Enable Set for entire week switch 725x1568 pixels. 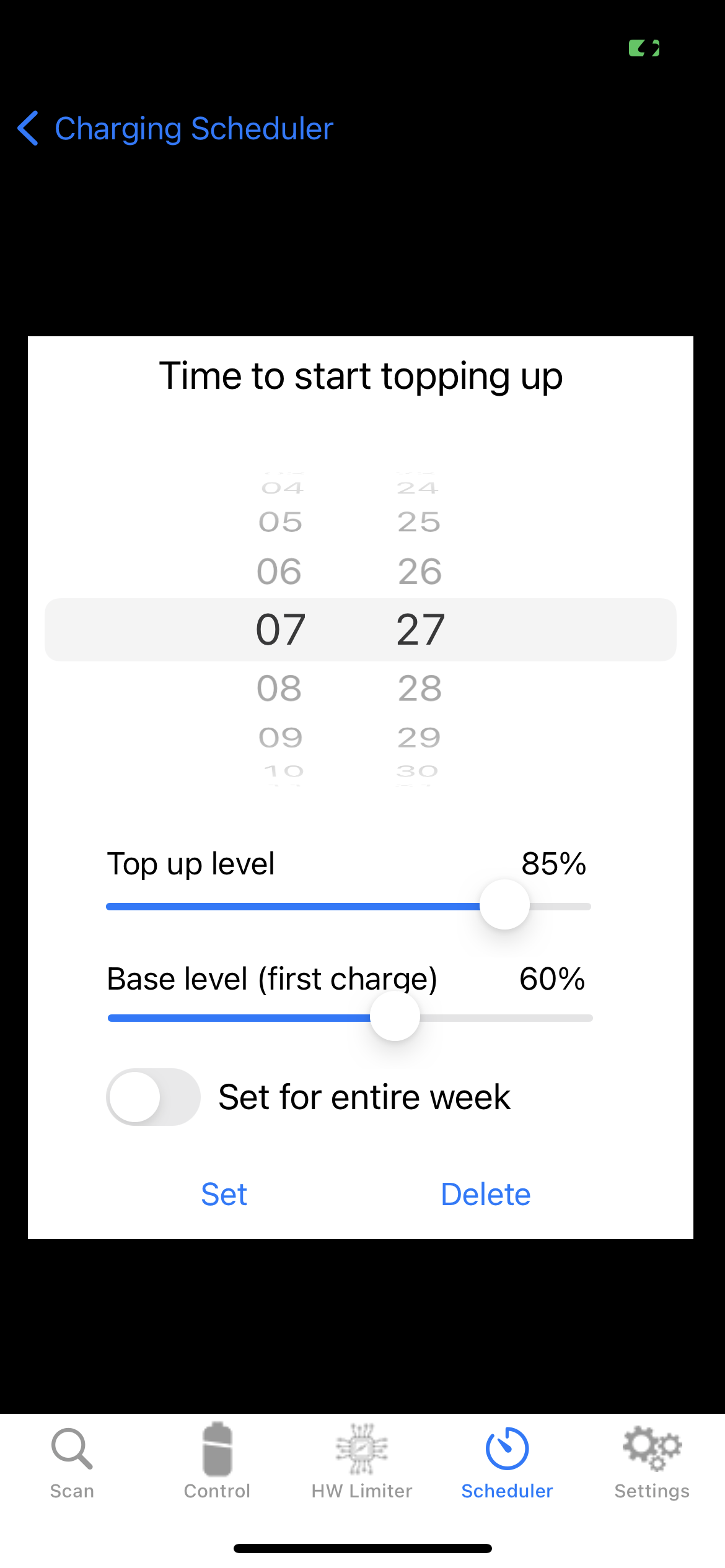point(153,1097)
